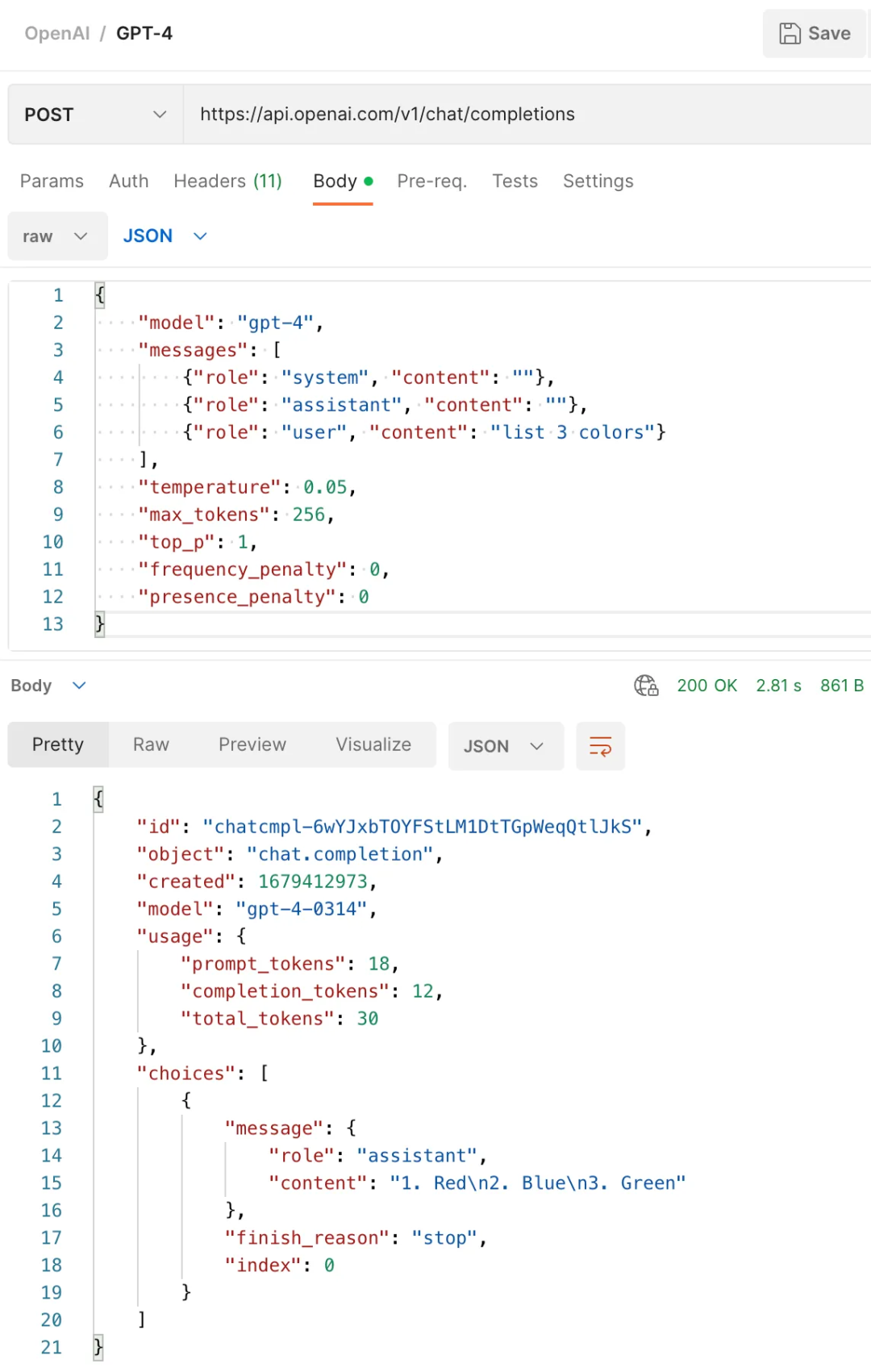The width and height of the screenshot is (871, 1372).
Task: Expand the response Body dropdown
Action: point(48,686)
